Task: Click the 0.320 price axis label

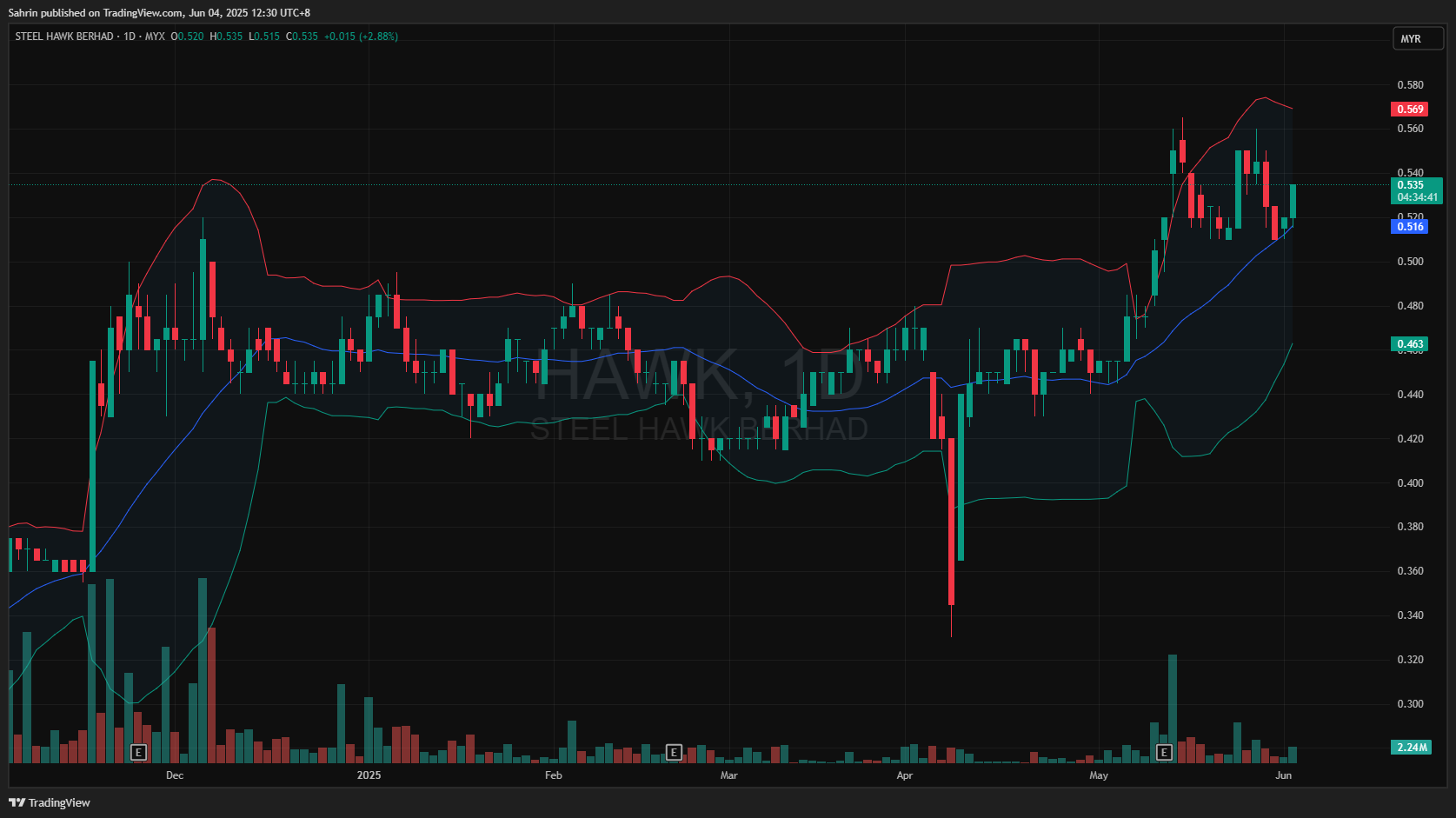Action: pos(1410,660)
